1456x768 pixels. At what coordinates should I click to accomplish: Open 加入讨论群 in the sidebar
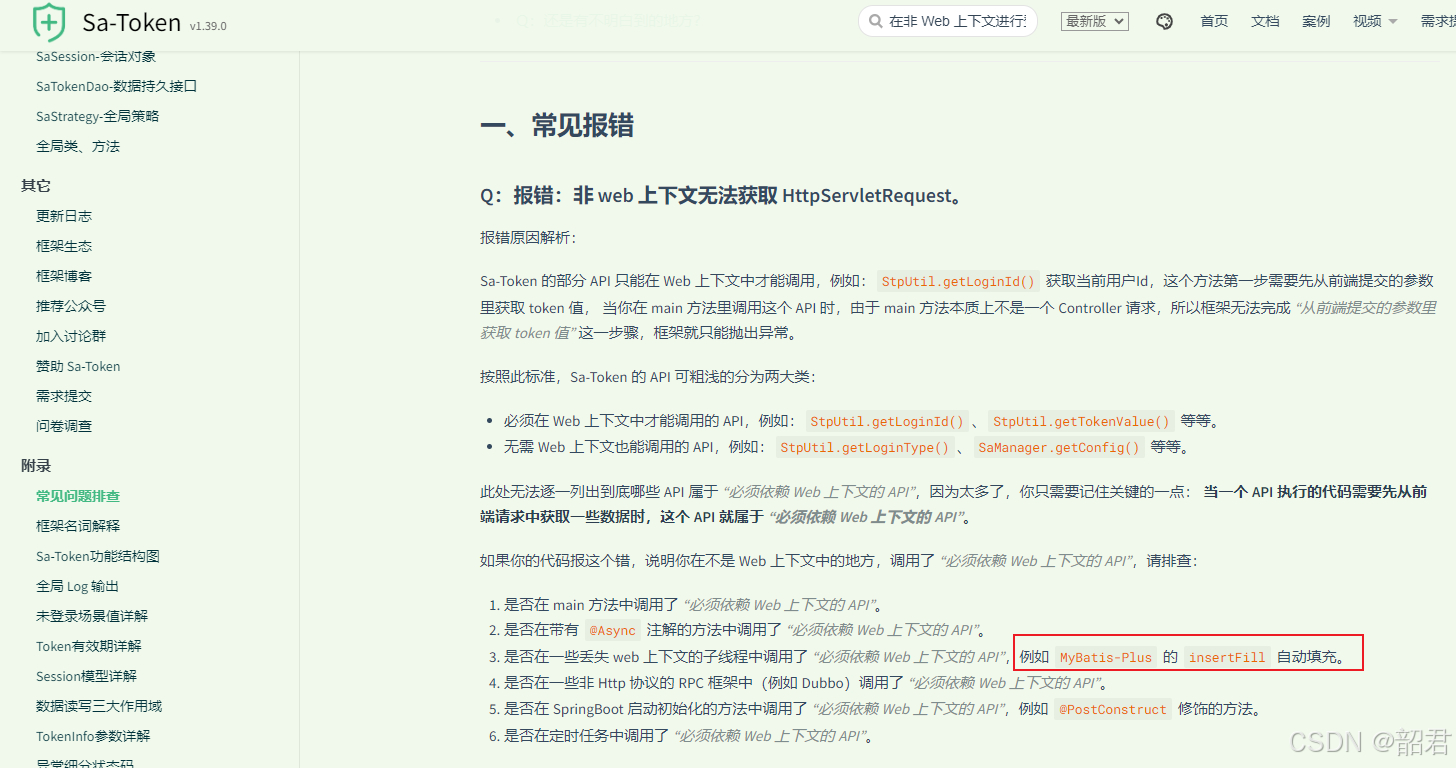point(71,336)
